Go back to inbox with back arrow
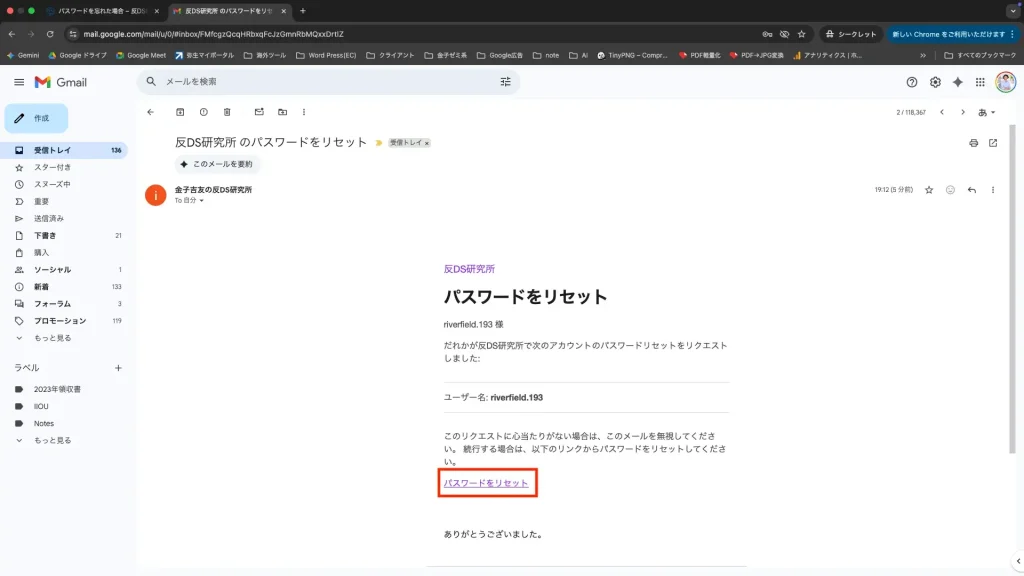Screen dimensions: 1024x576 [150, 112]
